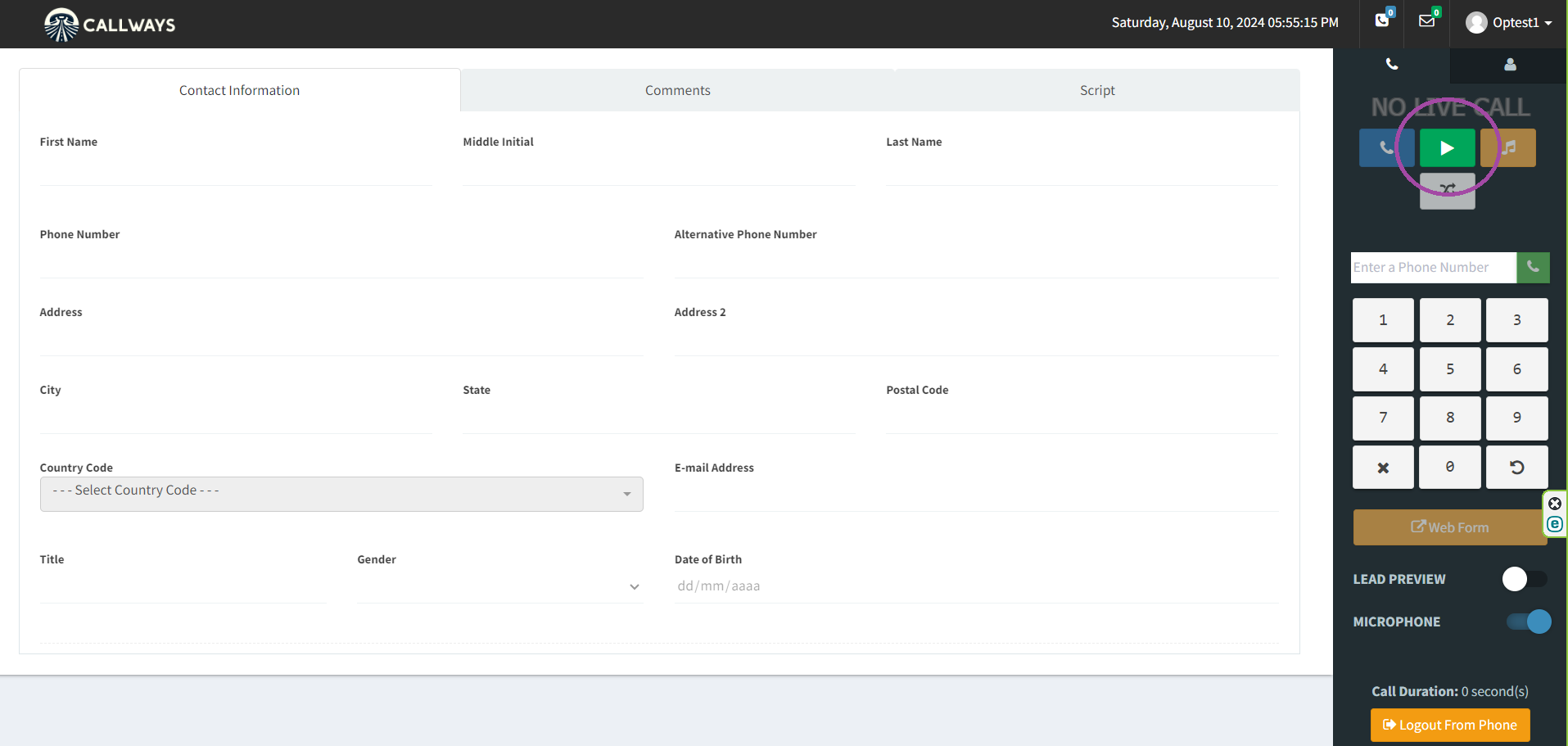Screen dimensions: 1568x746
Task: Click the Enter a Phone Number field
Action: [x=1434, y=267]
